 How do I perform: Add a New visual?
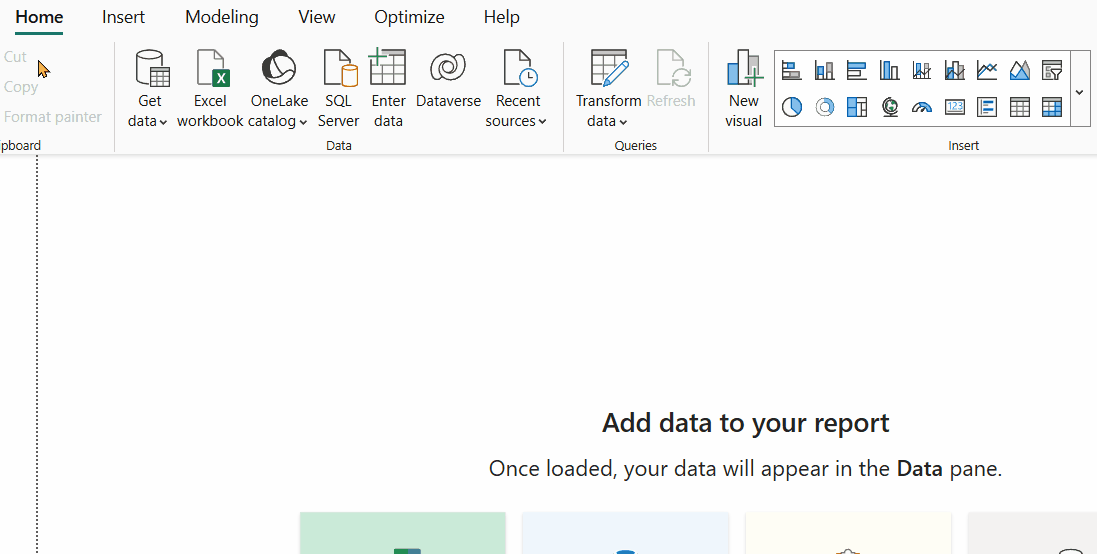[x=743, y=89]
